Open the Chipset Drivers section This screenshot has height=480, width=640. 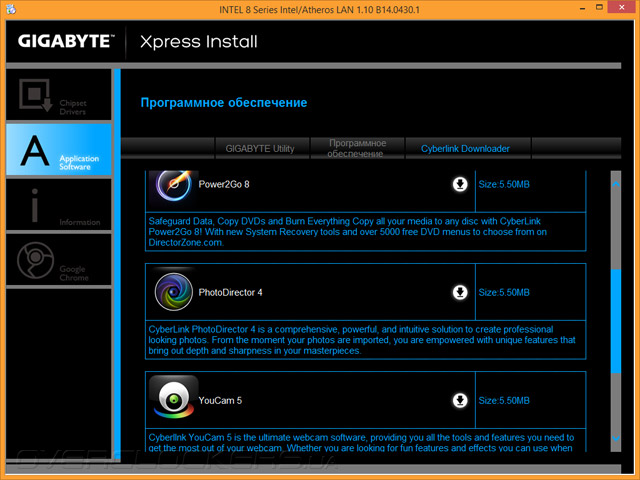tap(59, 95)
